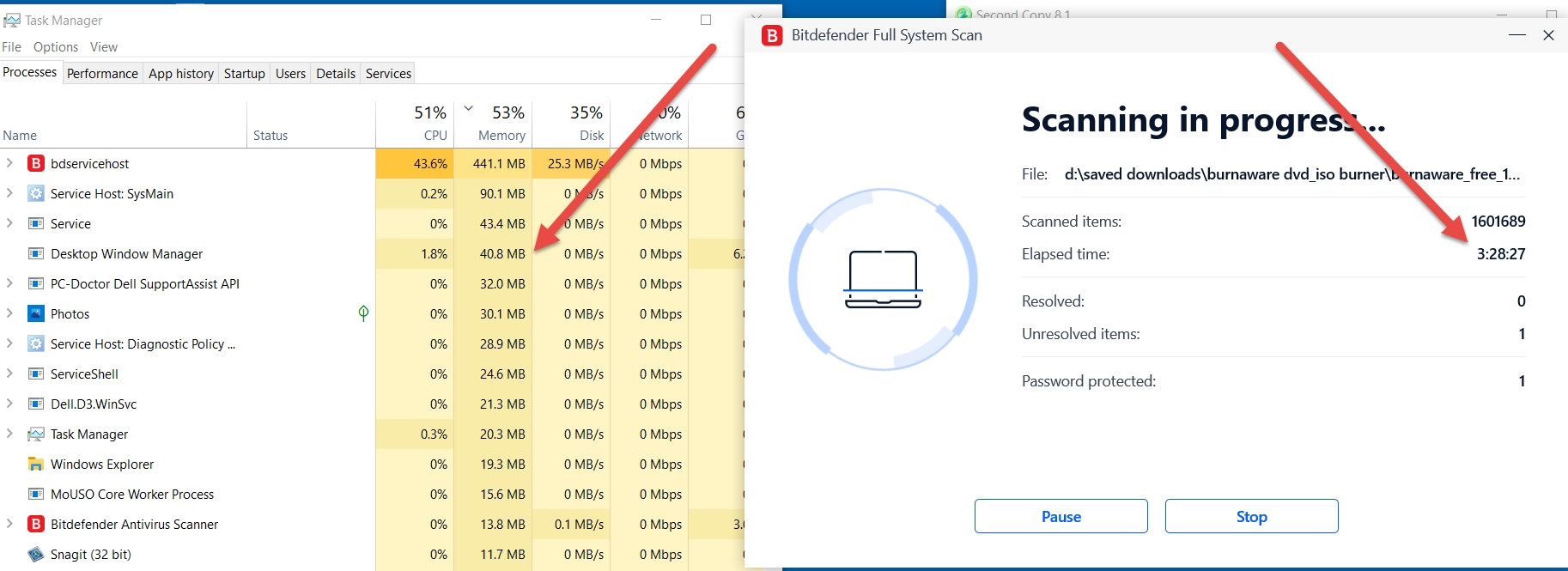Click the 441.1 MB memory cell
This screenshot has height=571, width=1568.
(x=493, y=163)
